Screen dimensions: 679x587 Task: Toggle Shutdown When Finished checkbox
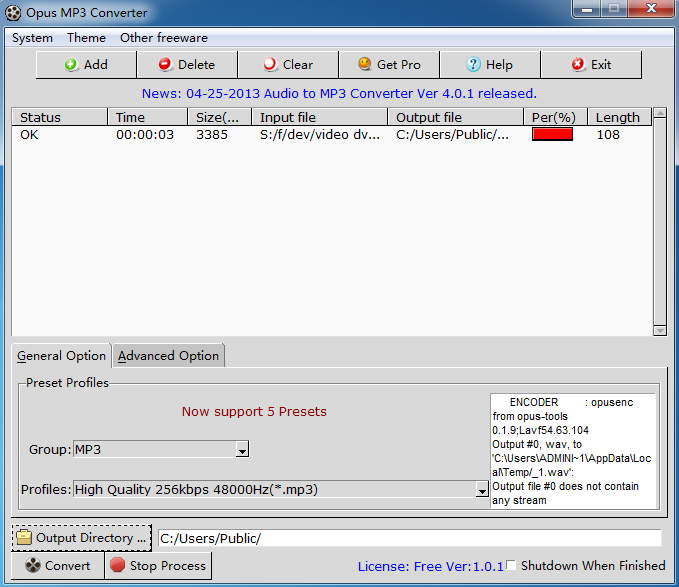click(x=511, y=565)
